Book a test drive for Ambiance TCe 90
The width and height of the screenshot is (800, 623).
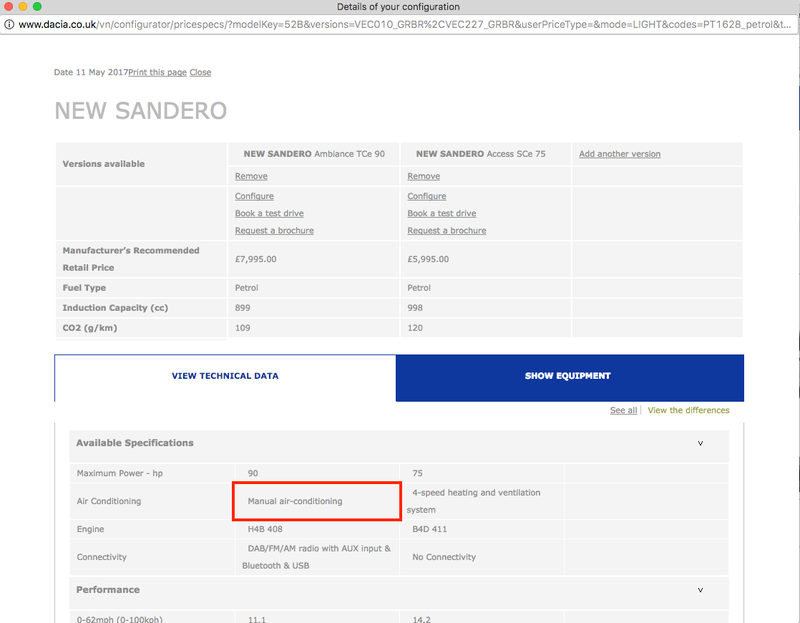pos(269,213)
